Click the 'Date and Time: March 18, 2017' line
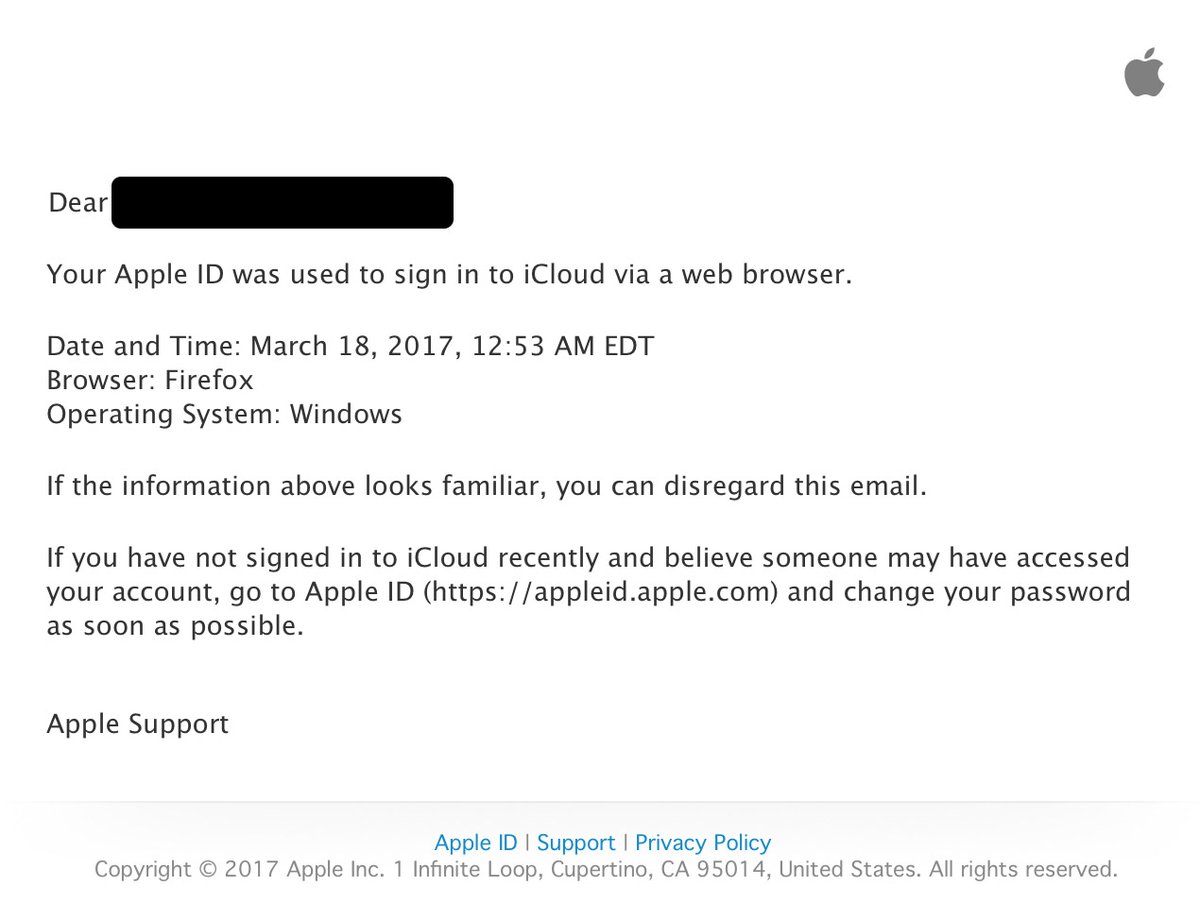Image resolution: width=1200 pixels, height=920 pixels. pyautogui.click(x=350, y=348)
